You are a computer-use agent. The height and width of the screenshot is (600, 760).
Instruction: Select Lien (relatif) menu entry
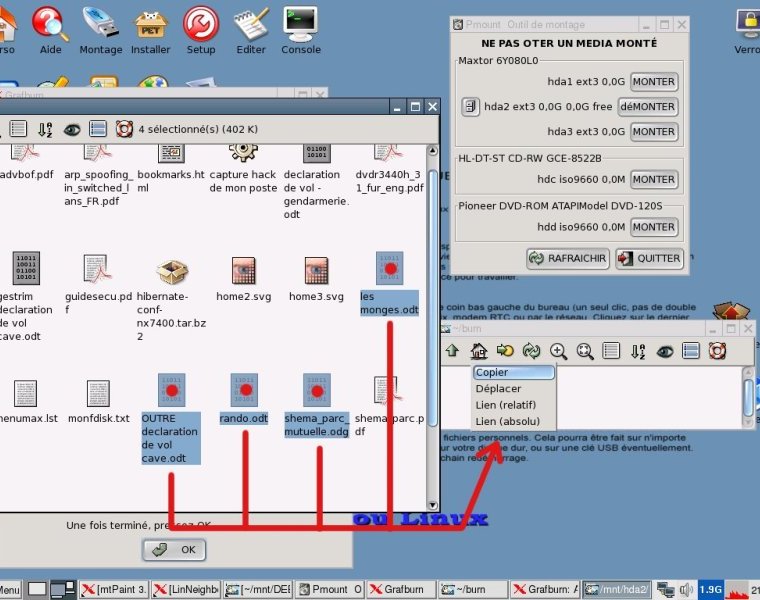tap(507, 405)
